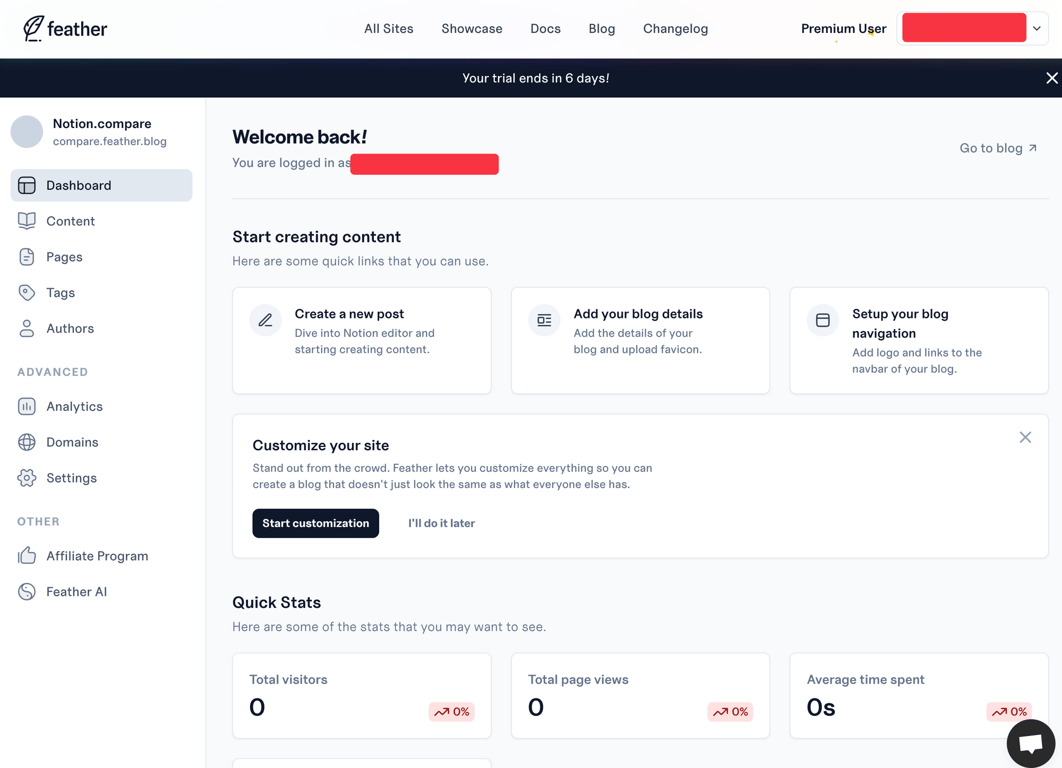Close the Customize your site card
1062x768 pixels.
pyautogui.click(x=1025, y=438)
